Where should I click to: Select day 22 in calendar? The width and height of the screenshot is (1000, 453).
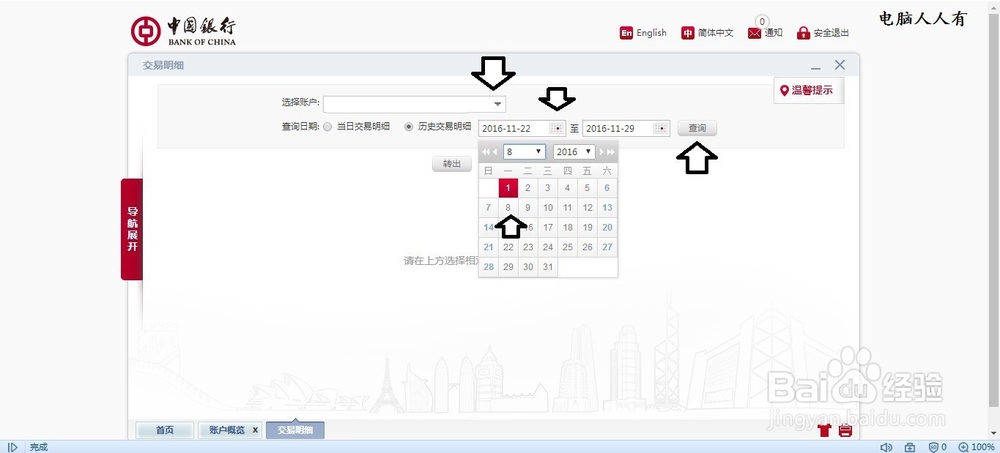(508, 247)
